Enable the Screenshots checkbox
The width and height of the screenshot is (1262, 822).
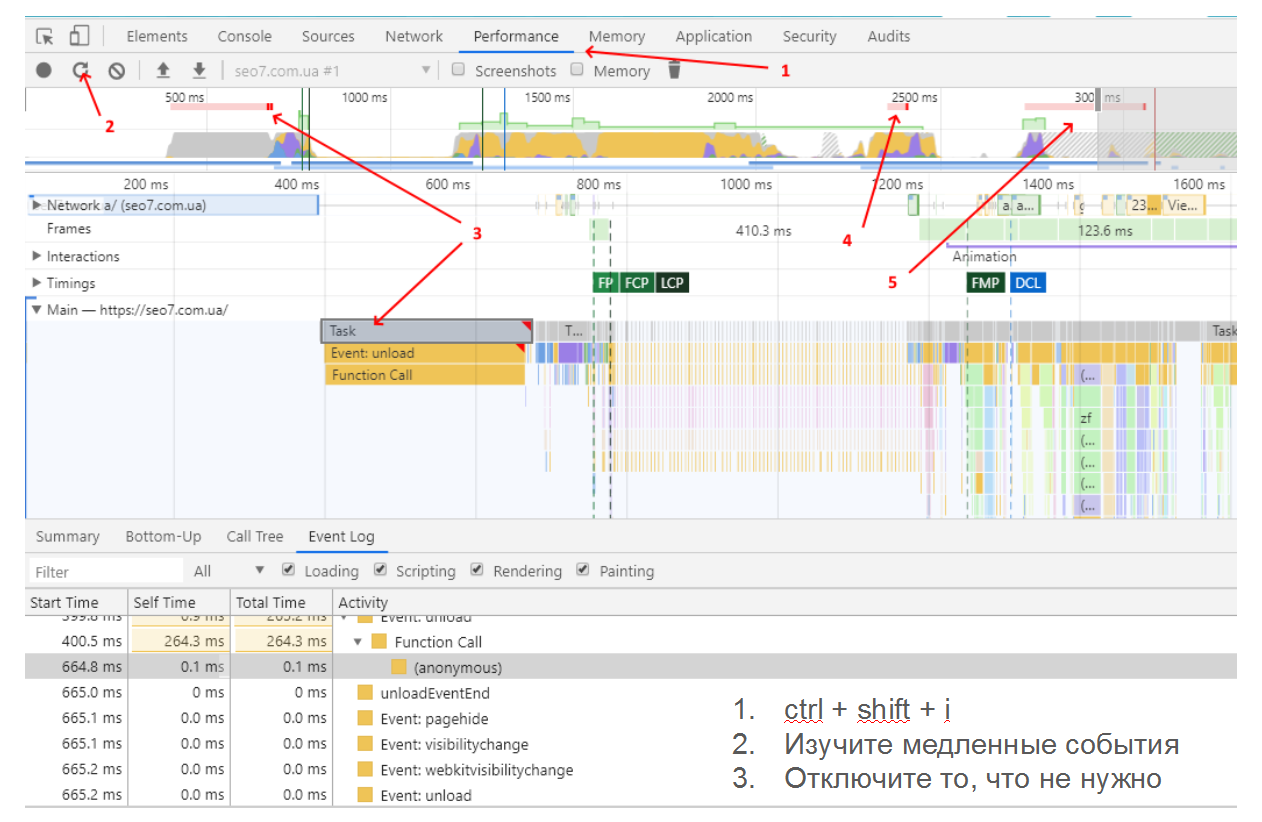pyautogui.click(x=458, y=70)
